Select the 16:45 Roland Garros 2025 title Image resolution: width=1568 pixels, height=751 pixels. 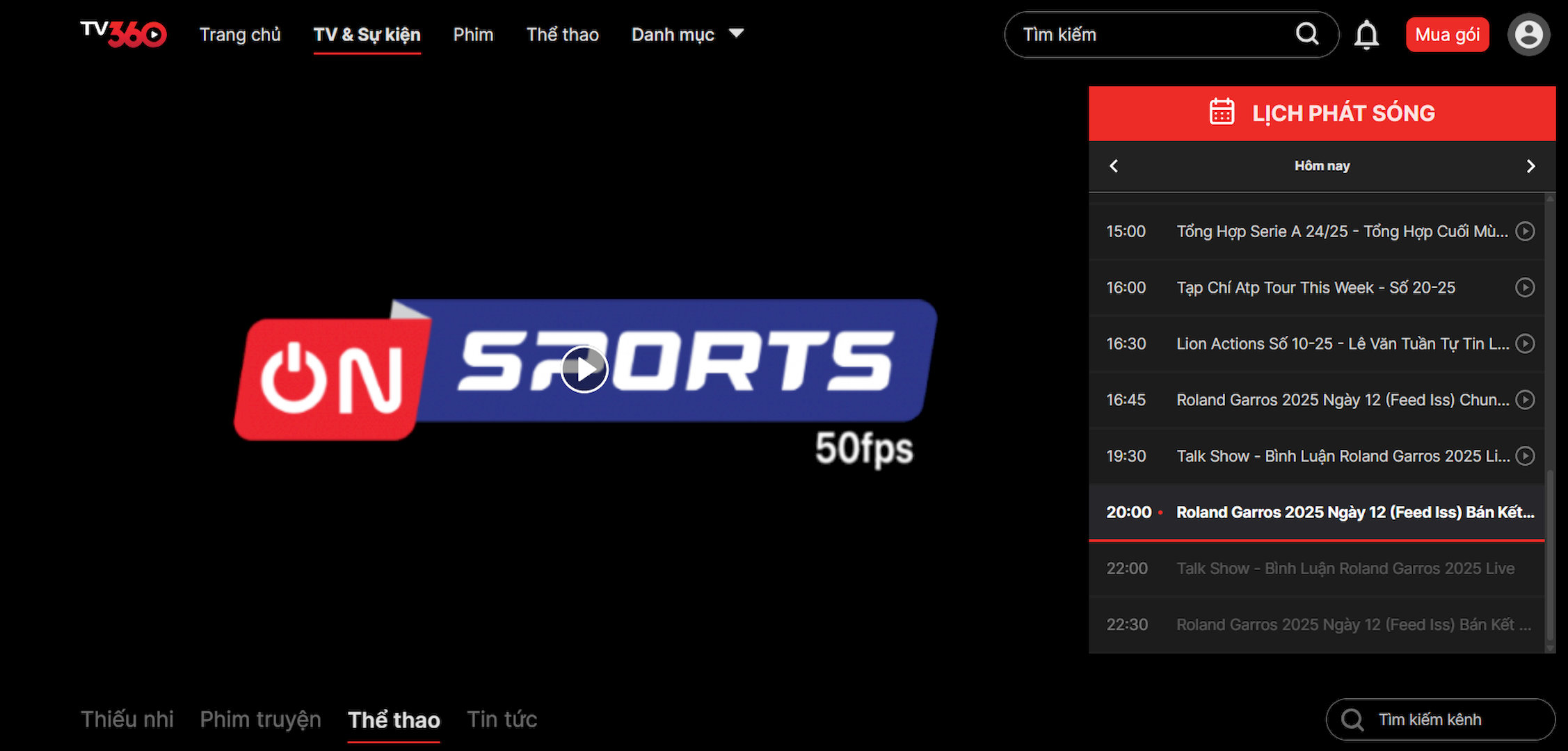[1343, 400]
